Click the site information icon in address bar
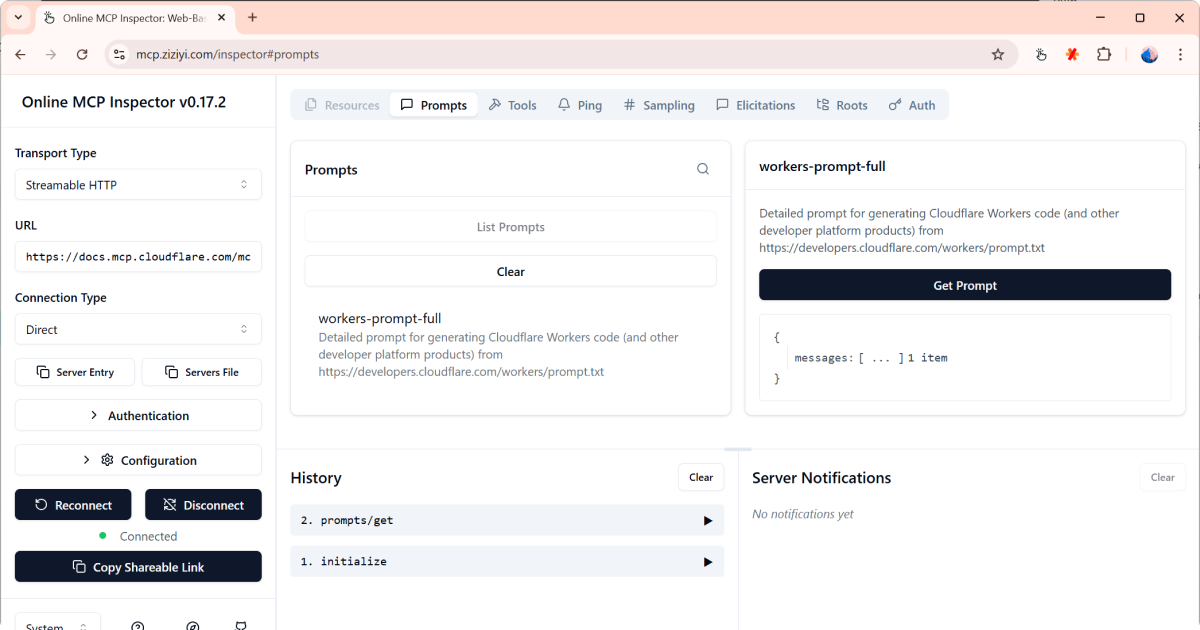1200x630 pixels. click(119, 54)
